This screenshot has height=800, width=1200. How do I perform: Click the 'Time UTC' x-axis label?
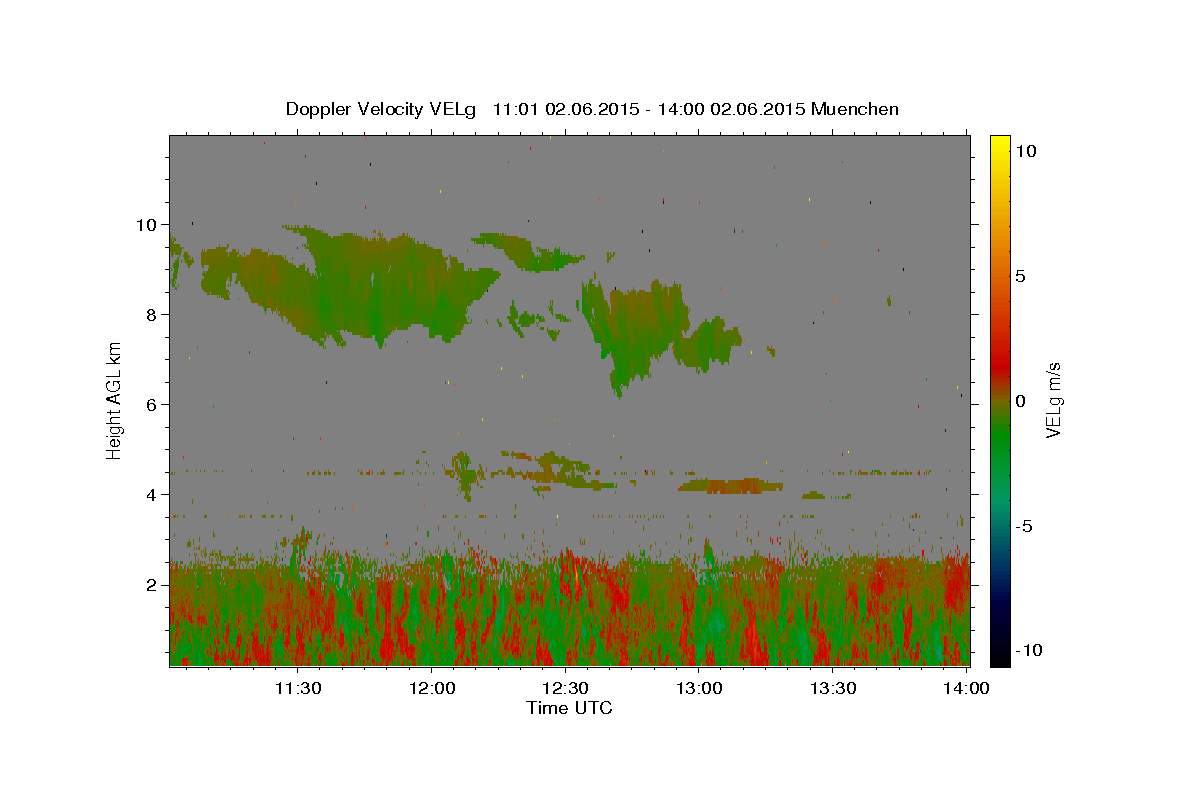tap(569, 708)
